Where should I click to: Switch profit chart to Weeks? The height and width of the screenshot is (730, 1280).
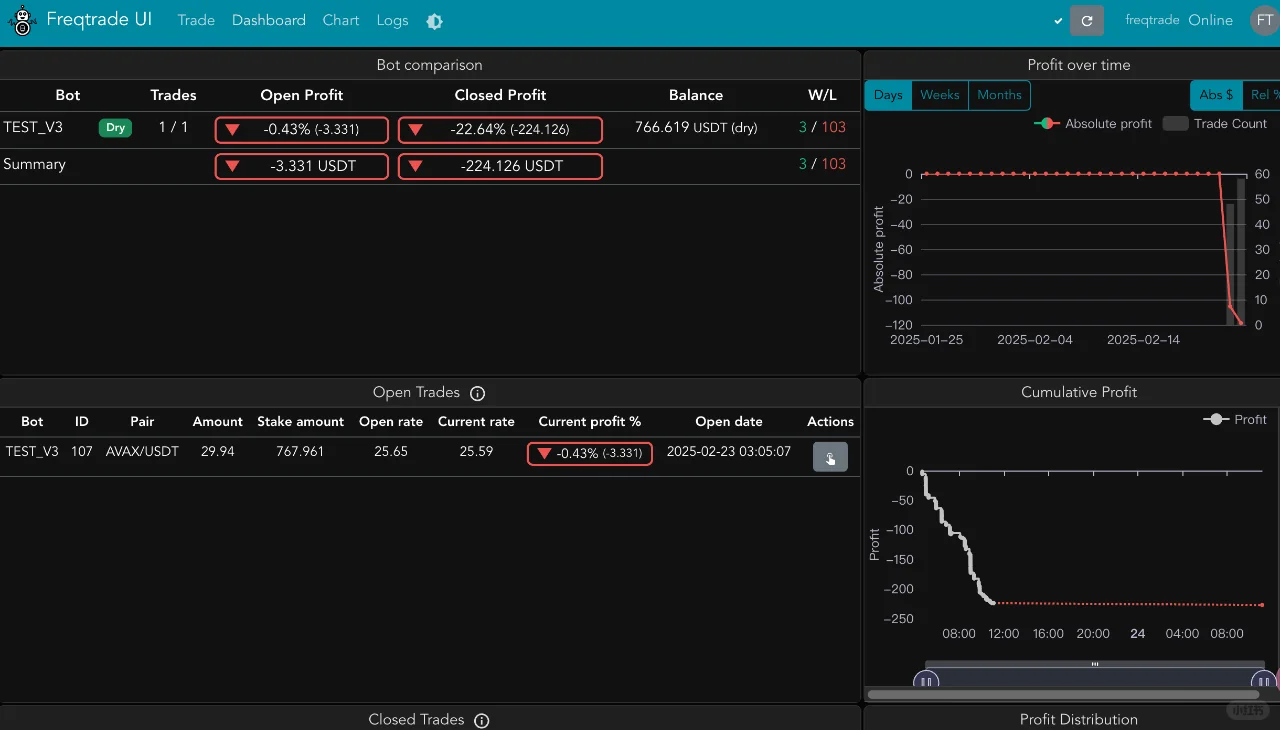(940, 95)
